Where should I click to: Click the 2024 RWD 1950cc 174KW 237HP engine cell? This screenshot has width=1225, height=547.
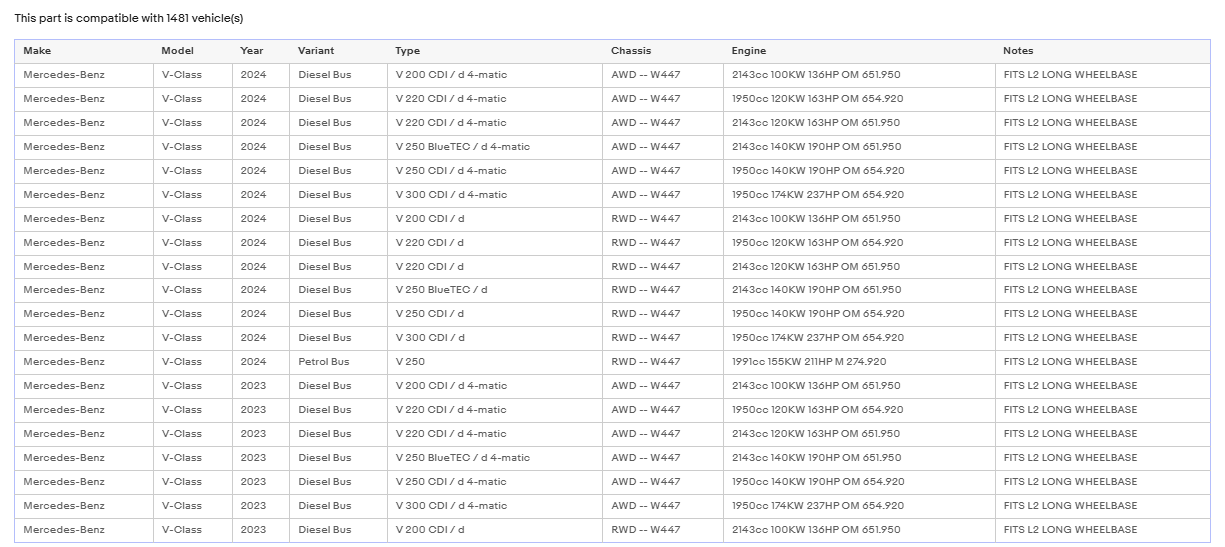pos(859,338)
